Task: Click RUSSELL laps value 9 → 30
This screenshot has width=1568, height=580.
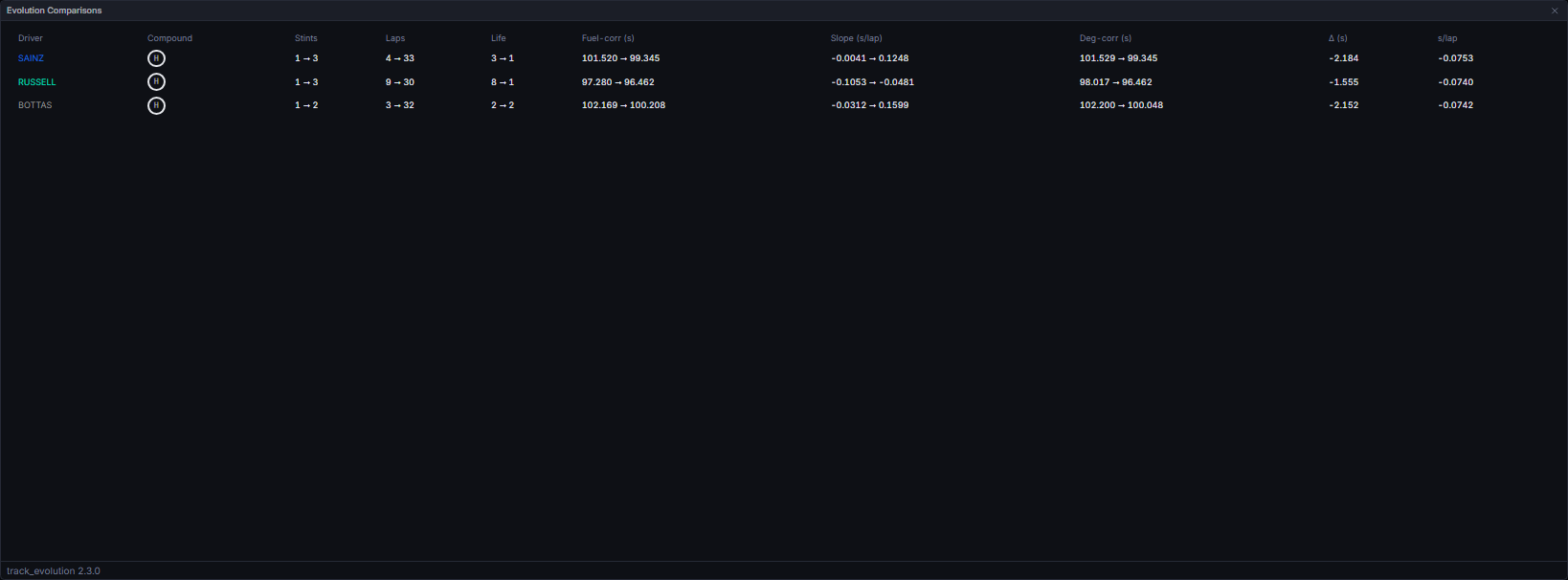Action: tap(400, 82)
